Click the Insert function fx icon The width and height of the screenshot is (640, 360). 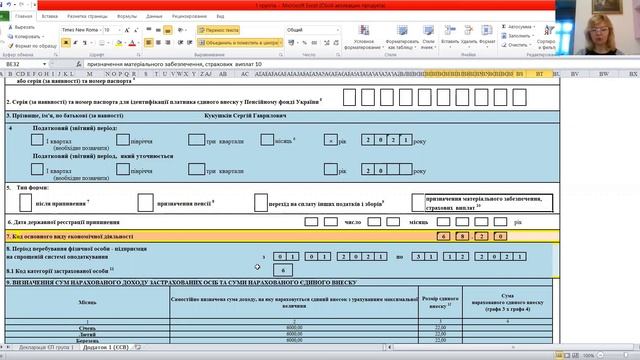[79, 64]
